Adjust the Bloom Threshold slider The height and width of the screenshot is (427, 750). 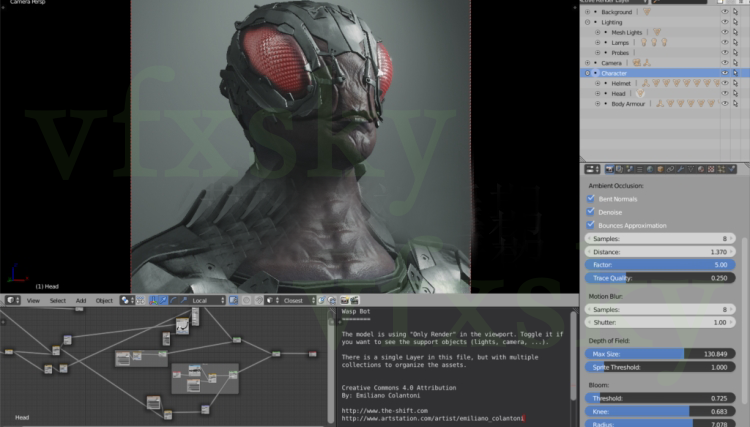click(660, 398)
